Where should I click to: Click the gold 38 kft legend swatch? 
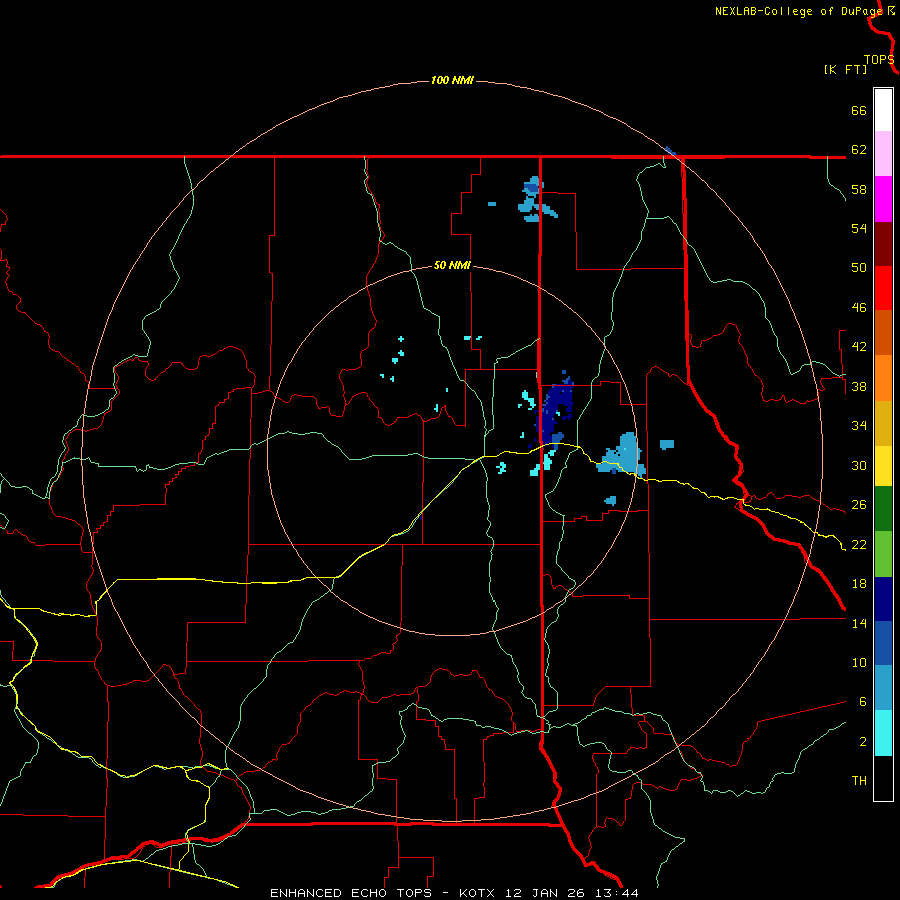(x=883, y=422)
